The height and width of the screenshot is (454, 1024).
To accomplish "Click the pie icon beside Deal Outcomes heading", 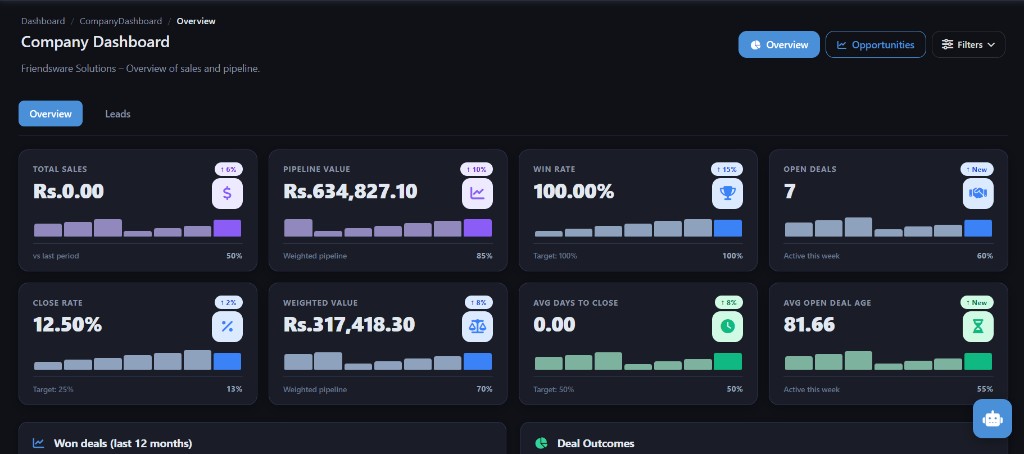I will point(541,443).
